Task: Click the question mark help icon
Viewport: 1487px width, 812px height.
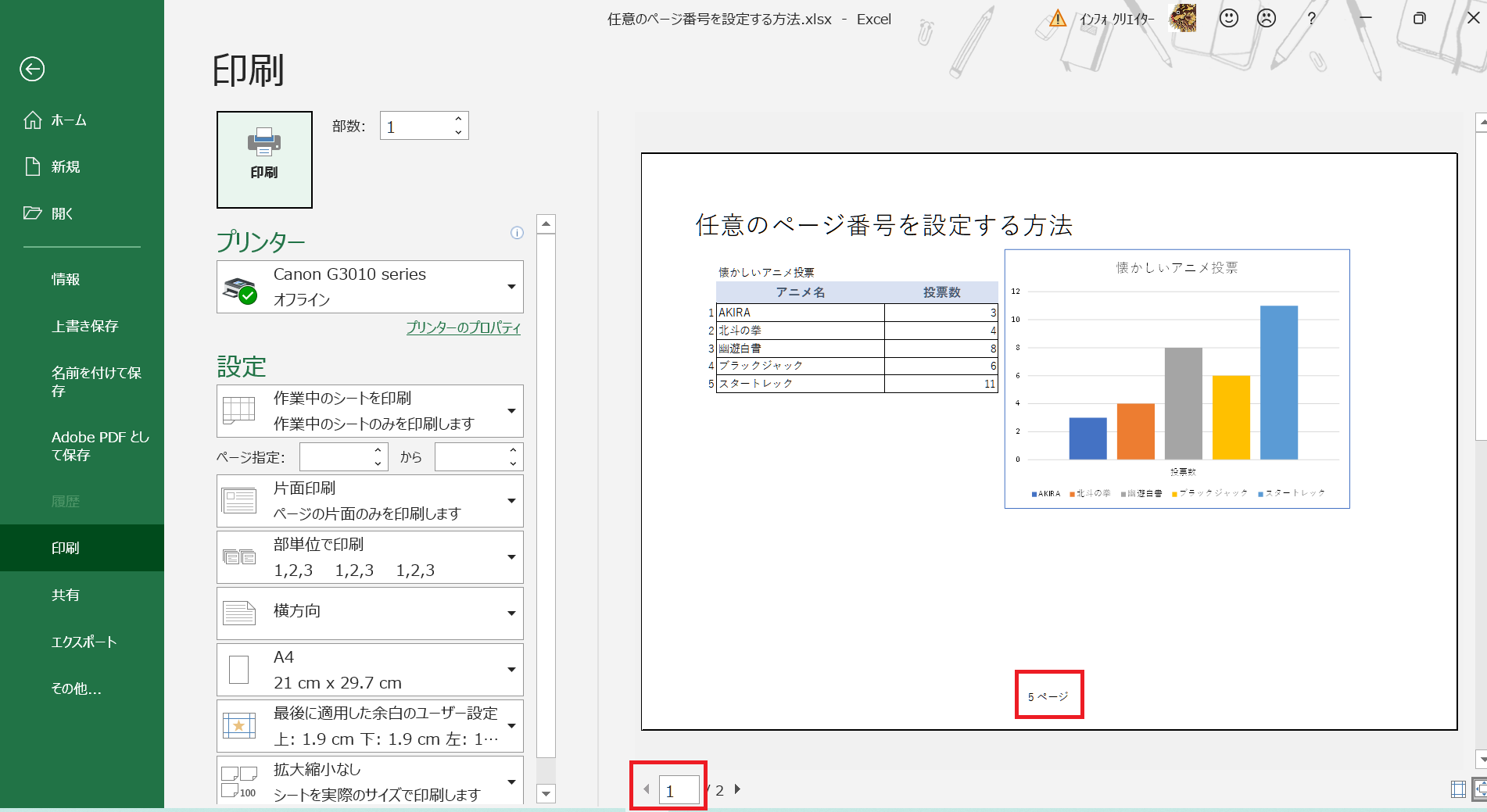Action: (1311, 18)
